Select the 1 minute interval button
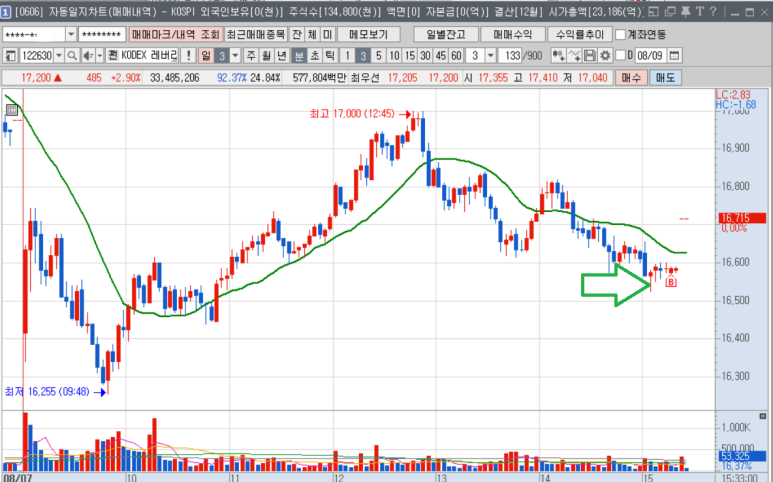This screenshot has width=773, height=482. (x=348, y=56)
